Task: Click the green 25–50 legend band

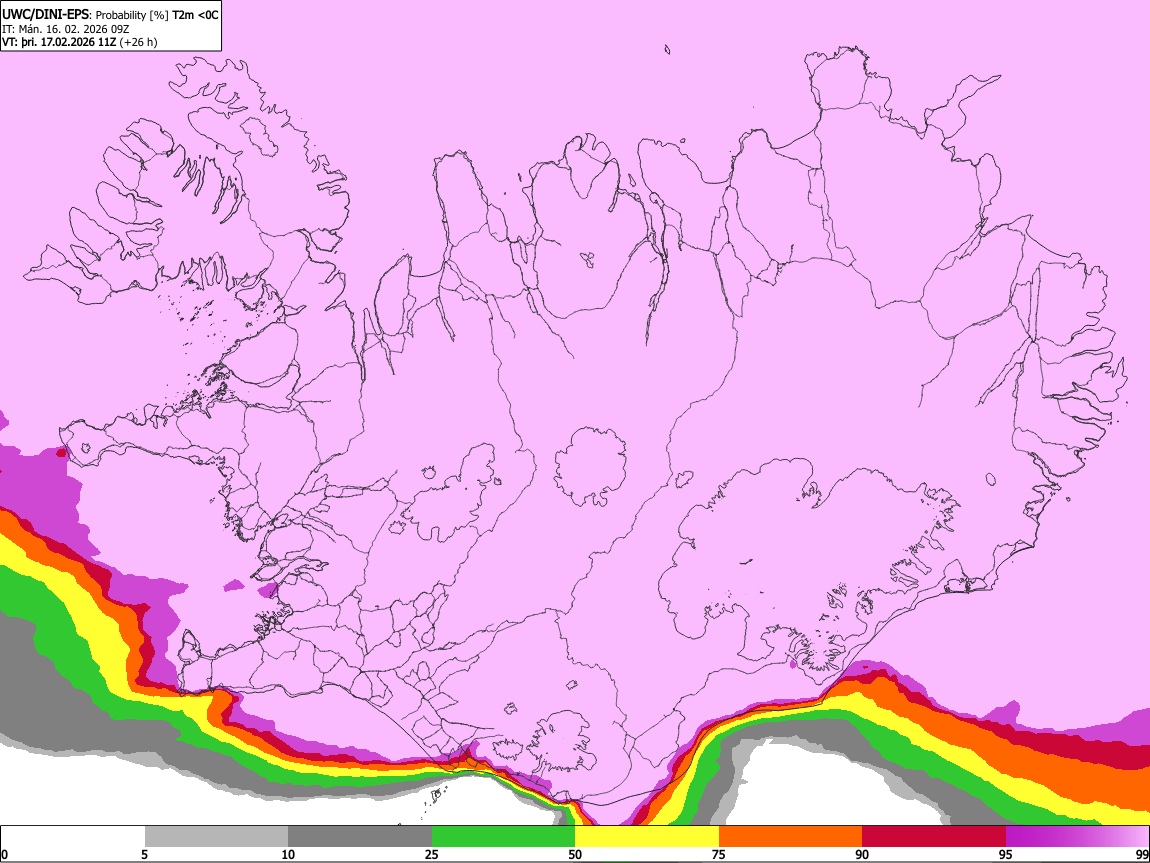Action: click(503, 836)
